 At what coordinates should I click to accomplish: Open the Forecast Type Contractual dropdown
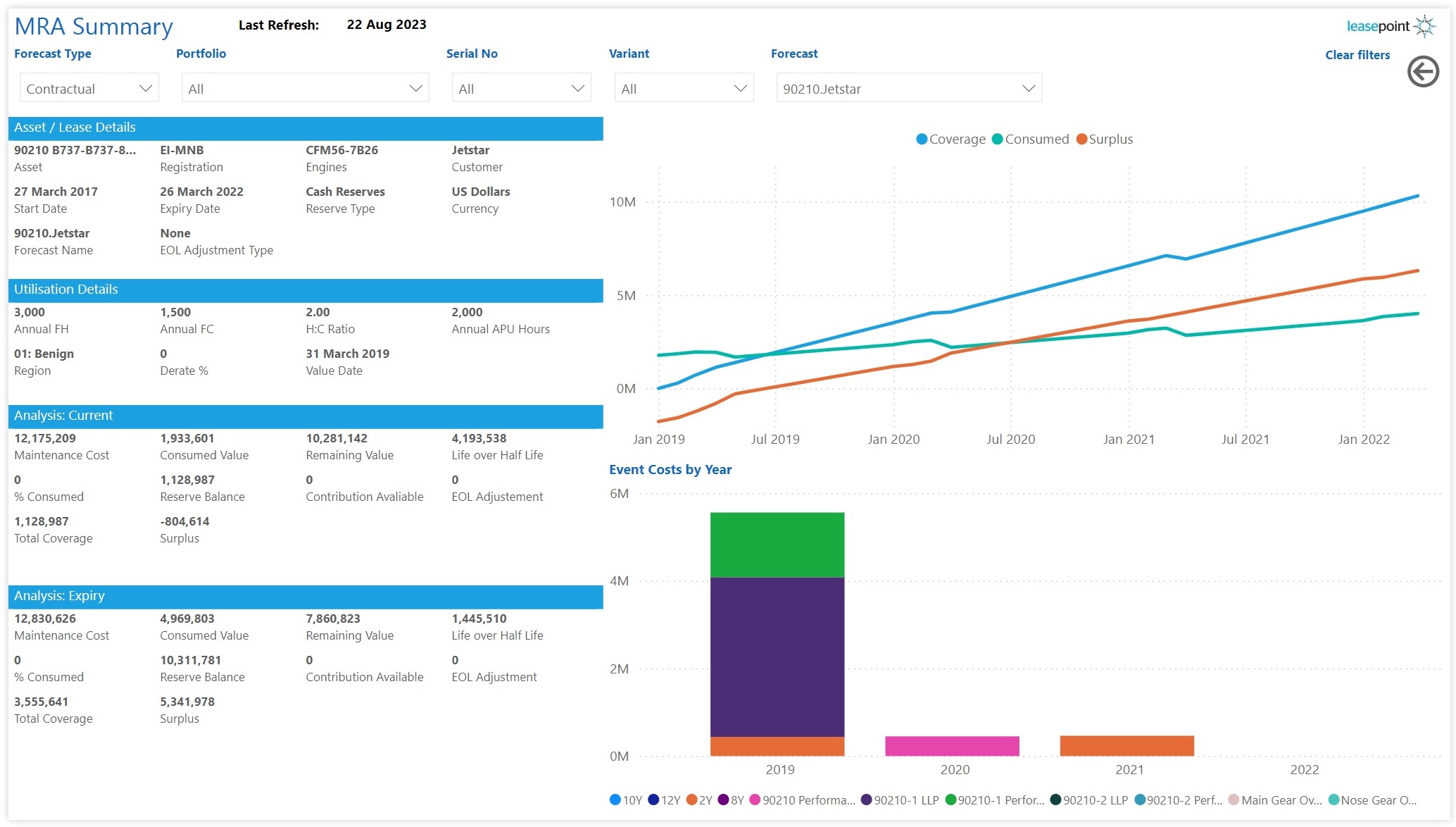89,88
